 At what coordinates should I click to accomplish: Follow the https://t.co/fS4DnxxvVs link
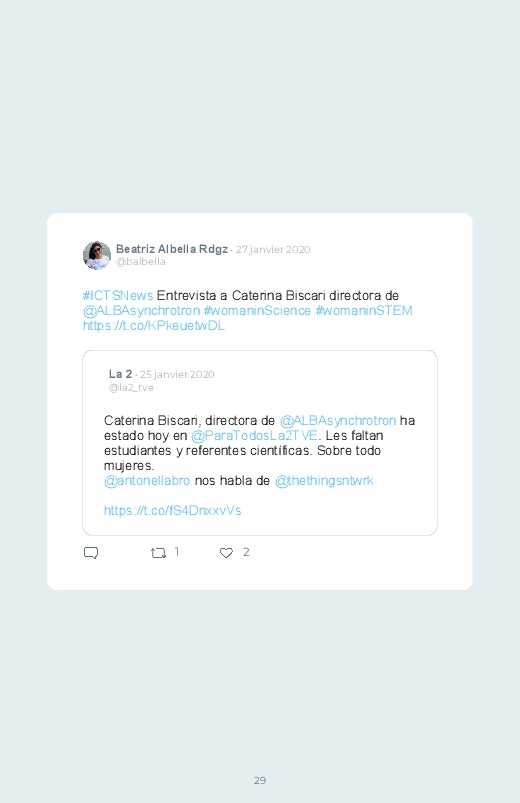tap(173, 511)
